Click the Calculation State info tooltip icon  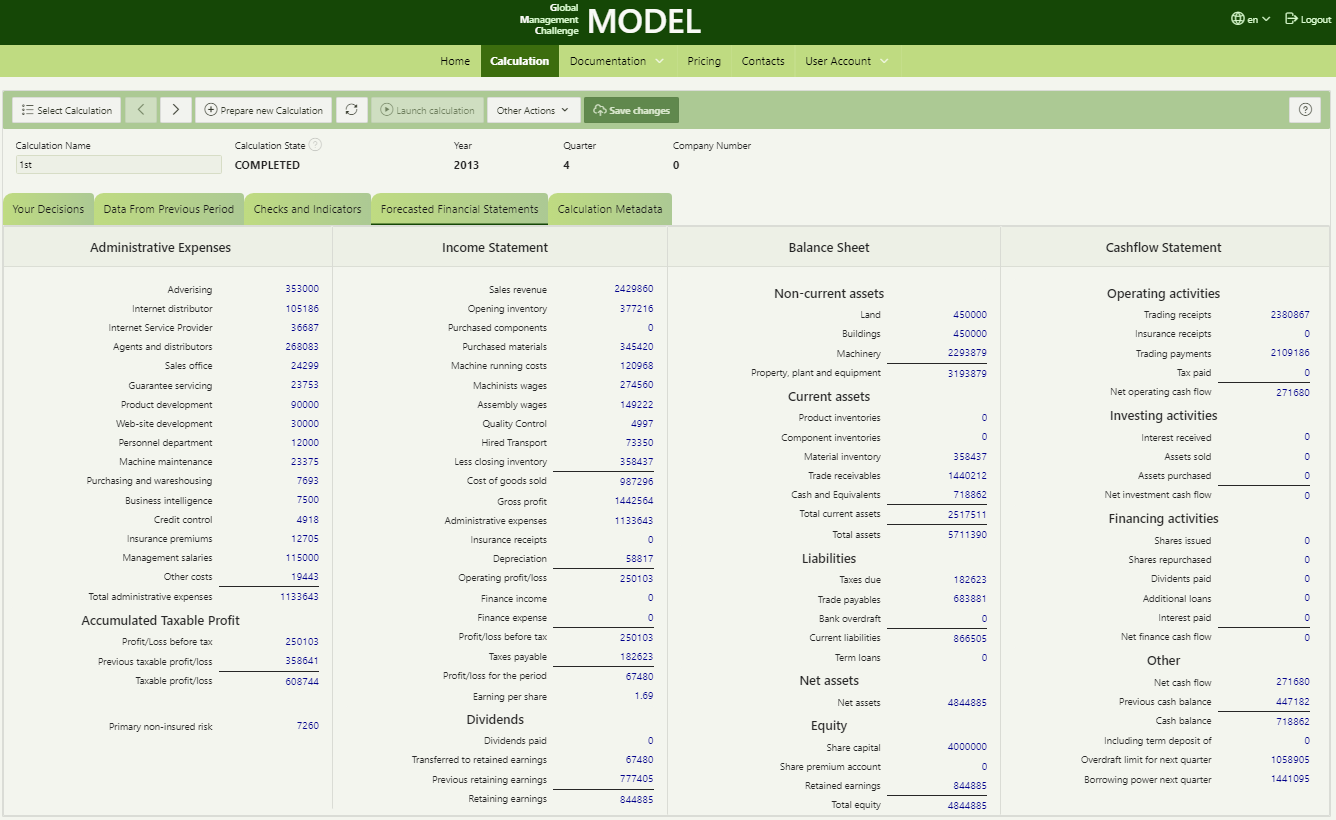tap(315, 145)
